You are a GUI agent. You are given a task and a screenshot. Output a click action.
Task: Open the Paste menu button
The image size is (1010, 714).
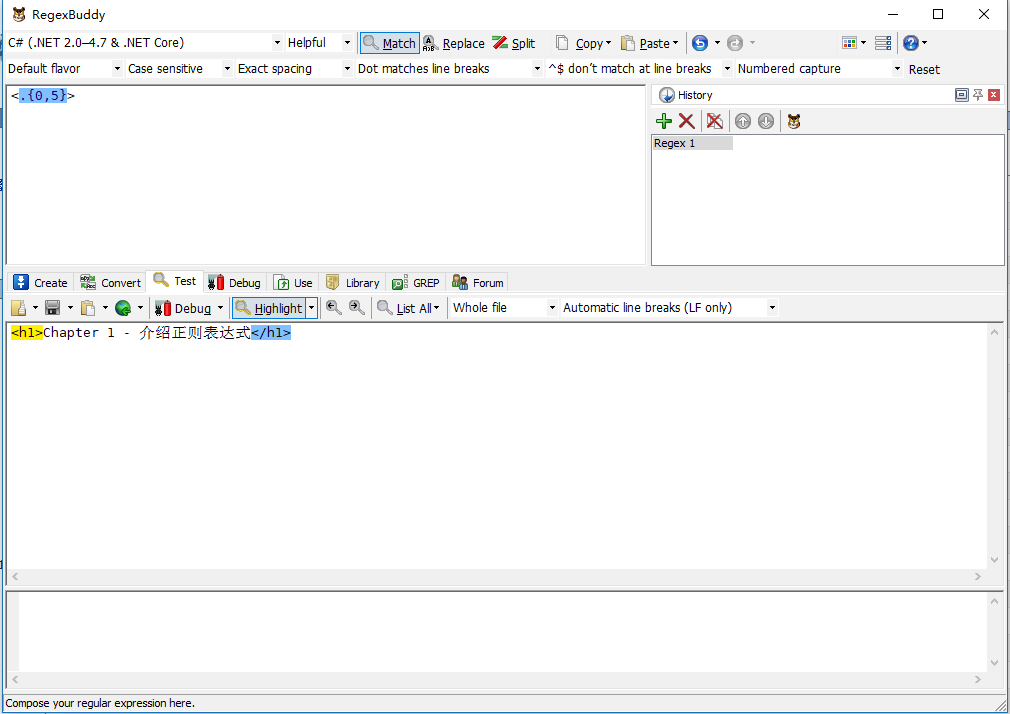pyautogui.click(x=649, y=43)
